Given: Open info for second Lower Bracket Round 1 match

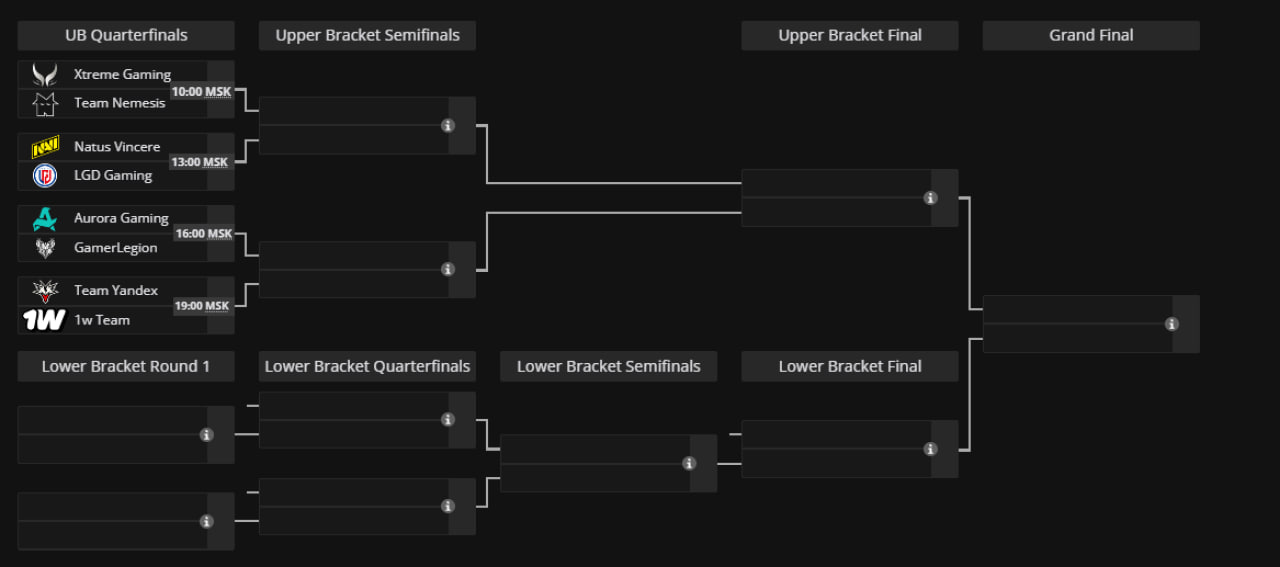Looking at the screenshot, I should pos(207,521).
